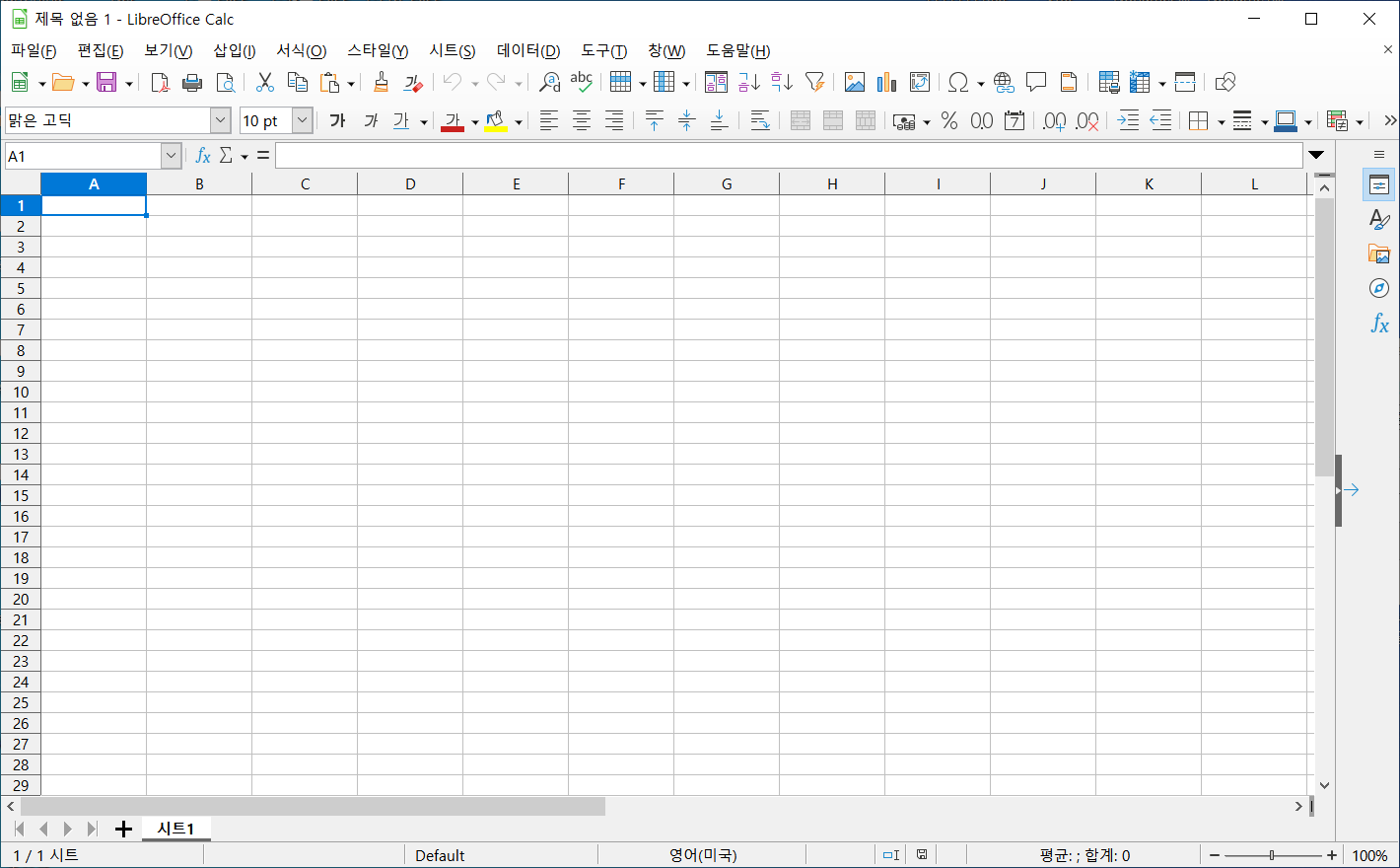
Task: Align text left toggle
Action: (x=549, y=120)
